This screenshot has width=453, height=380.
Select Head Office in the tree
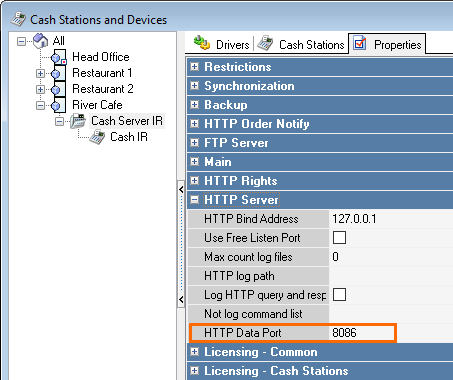[101, 57]
